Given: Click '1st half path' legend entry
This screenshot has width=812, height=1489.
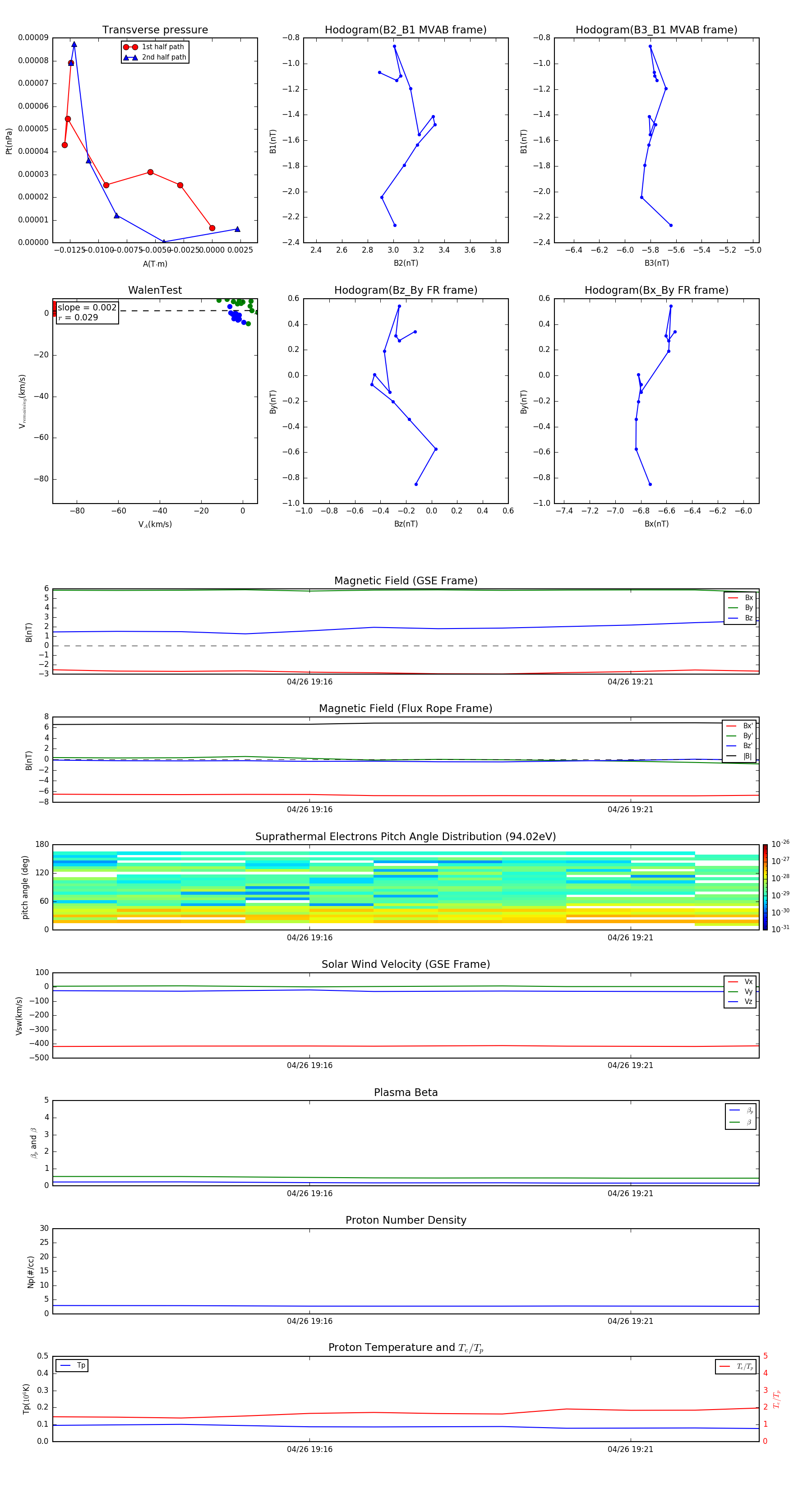Looking at the screenshot, I should pyautogui.click(x=154, y=47).
